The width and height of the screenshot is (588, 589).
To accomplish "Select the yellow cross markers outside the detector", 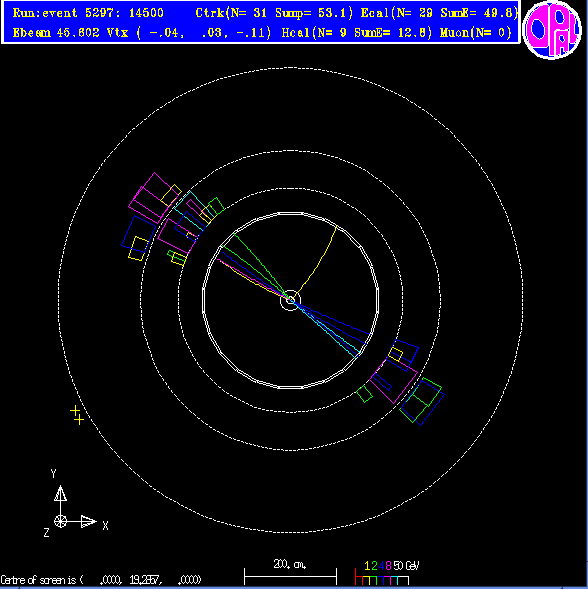I will coord(77,415).
